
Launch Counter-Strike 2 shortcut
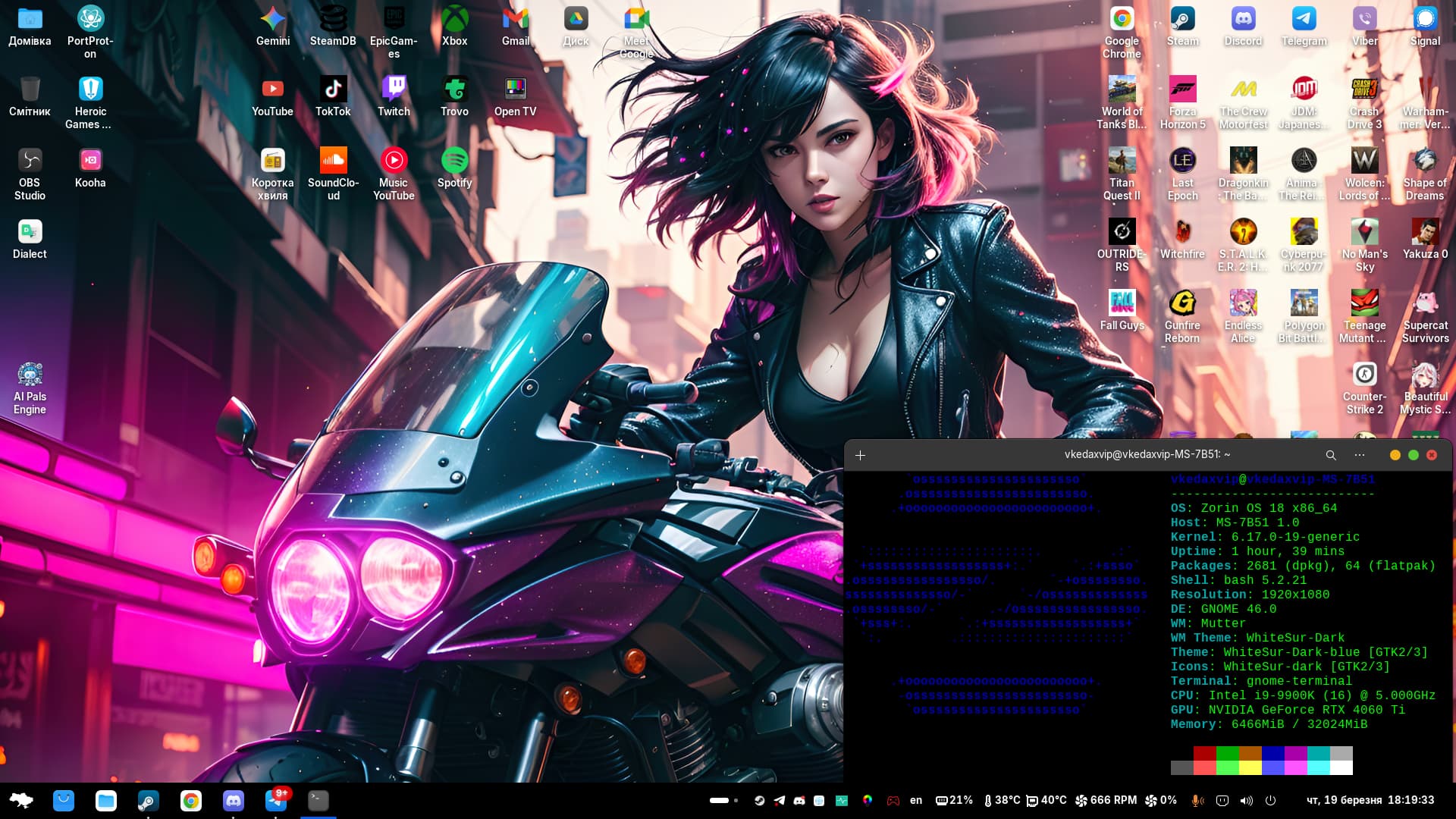click(x=1364, y=375)
